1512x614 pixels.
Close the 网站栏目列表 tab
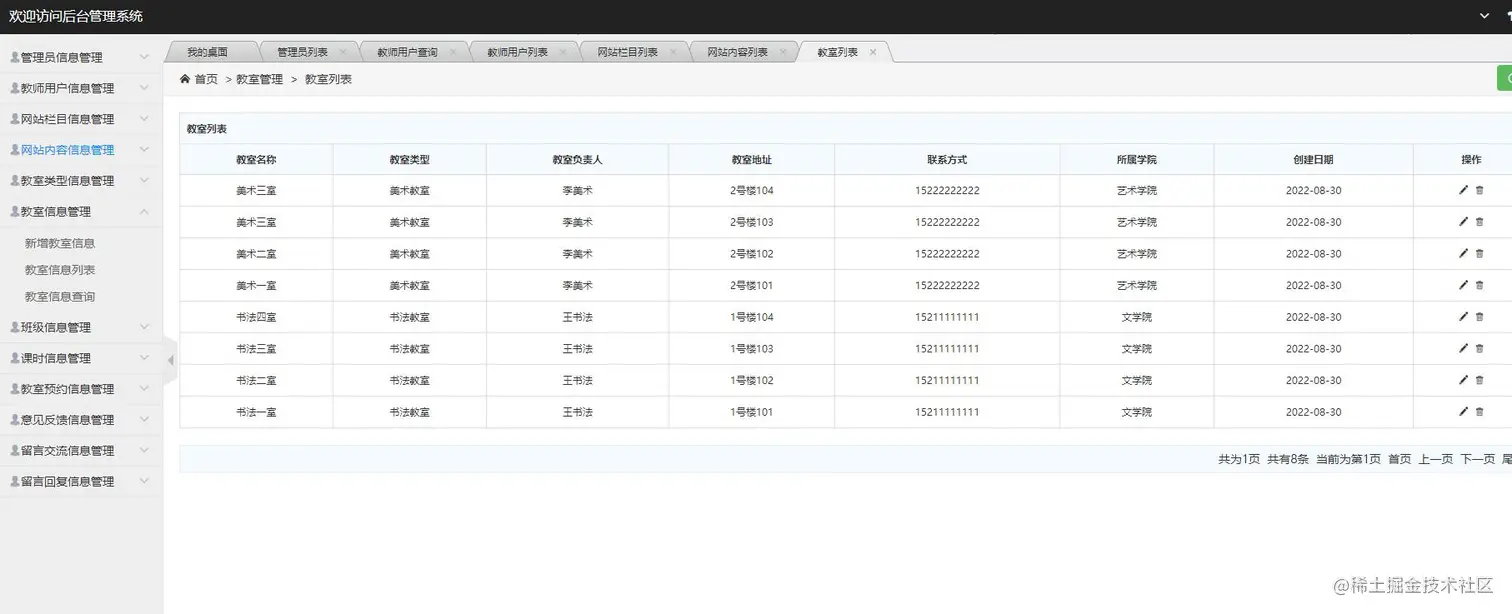[x=673, y=52]
